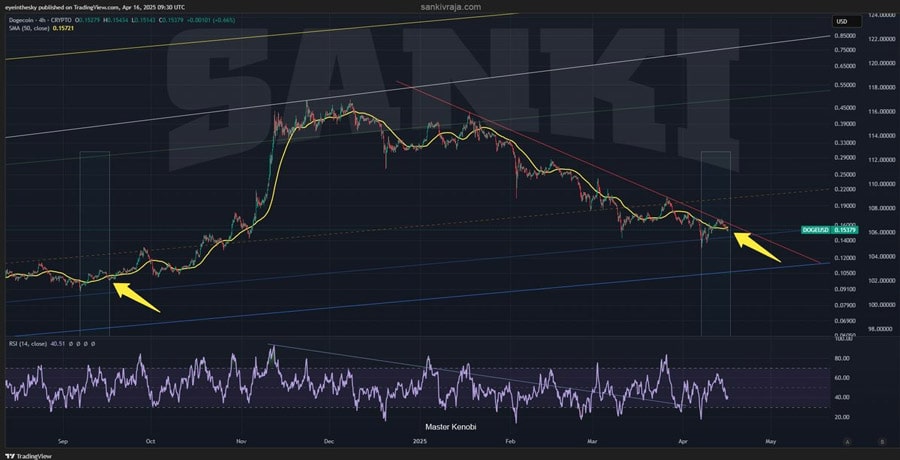
Task: Click the sankivraja.com link at top
Action: [450, 6]
